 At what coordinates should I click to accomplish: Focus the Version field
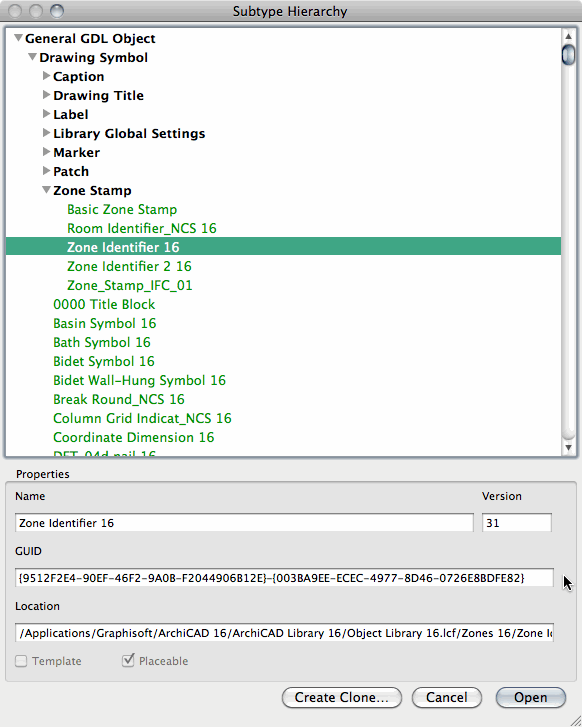tap(517, 523)
